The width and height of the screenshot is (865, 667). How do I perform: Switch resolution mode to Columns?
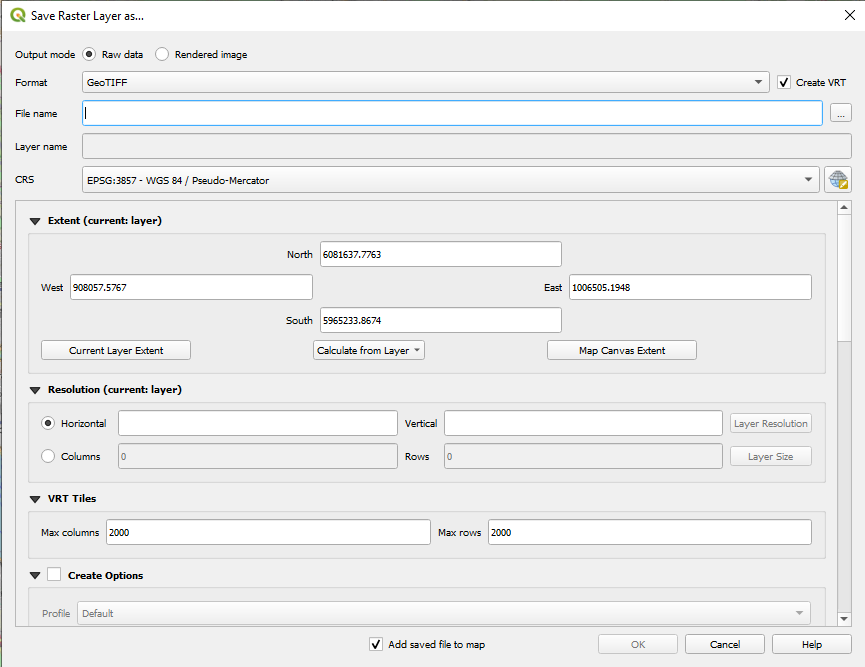[47, 456]
